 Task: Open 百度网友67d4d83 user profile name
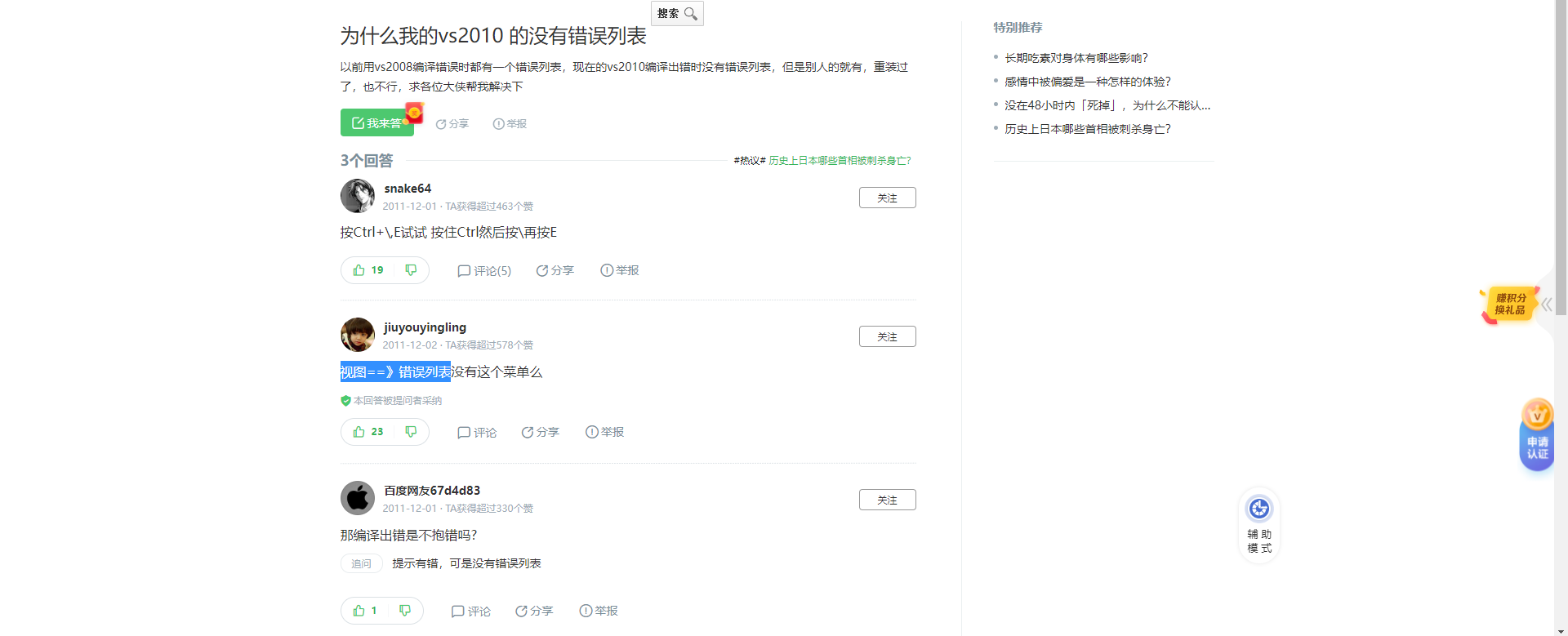point(432,491)
